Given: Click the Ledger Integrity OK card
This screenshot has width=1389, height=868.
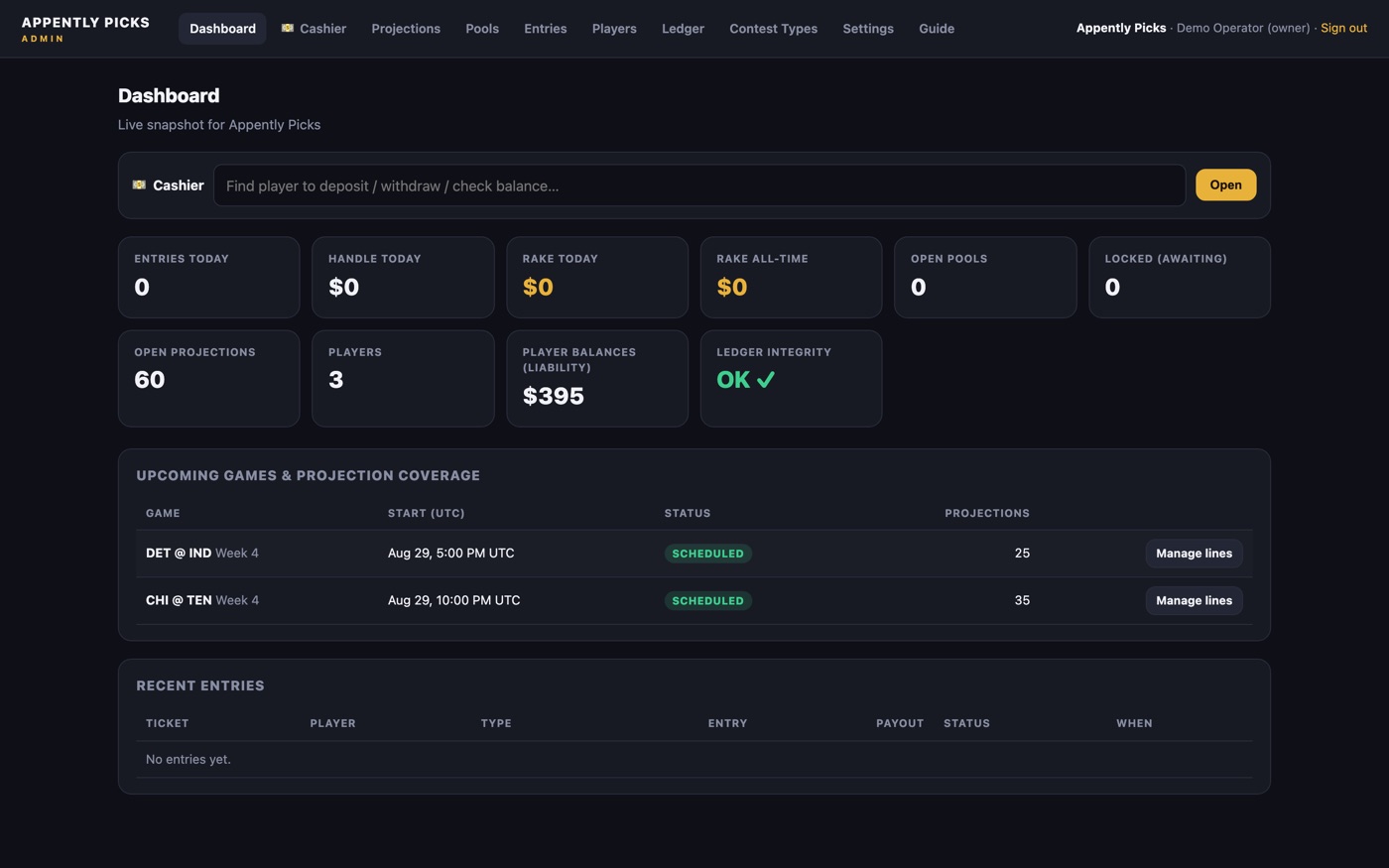Looking at the screenshot, I should tap(791, 379).
